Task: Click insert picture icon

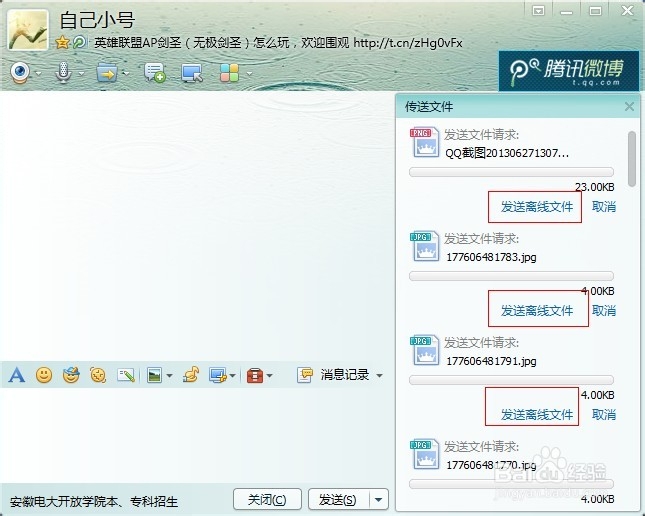Action: (154, 375)
